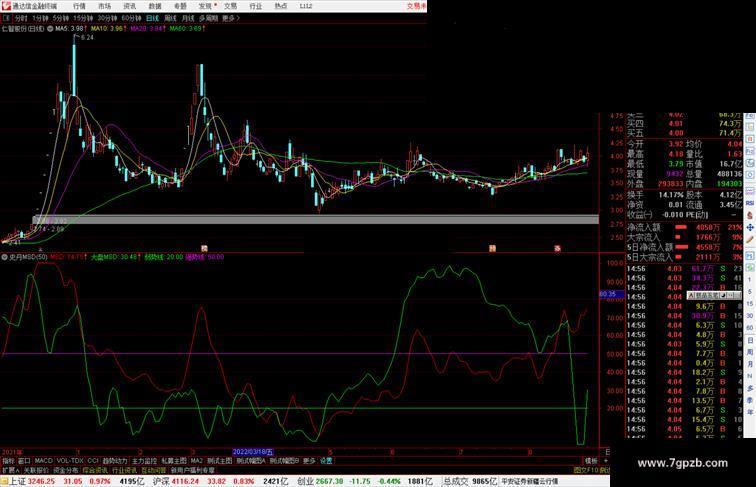Open the 模板 template button
The width and height of the screenshot is (756, 487).
coord(591,461)
